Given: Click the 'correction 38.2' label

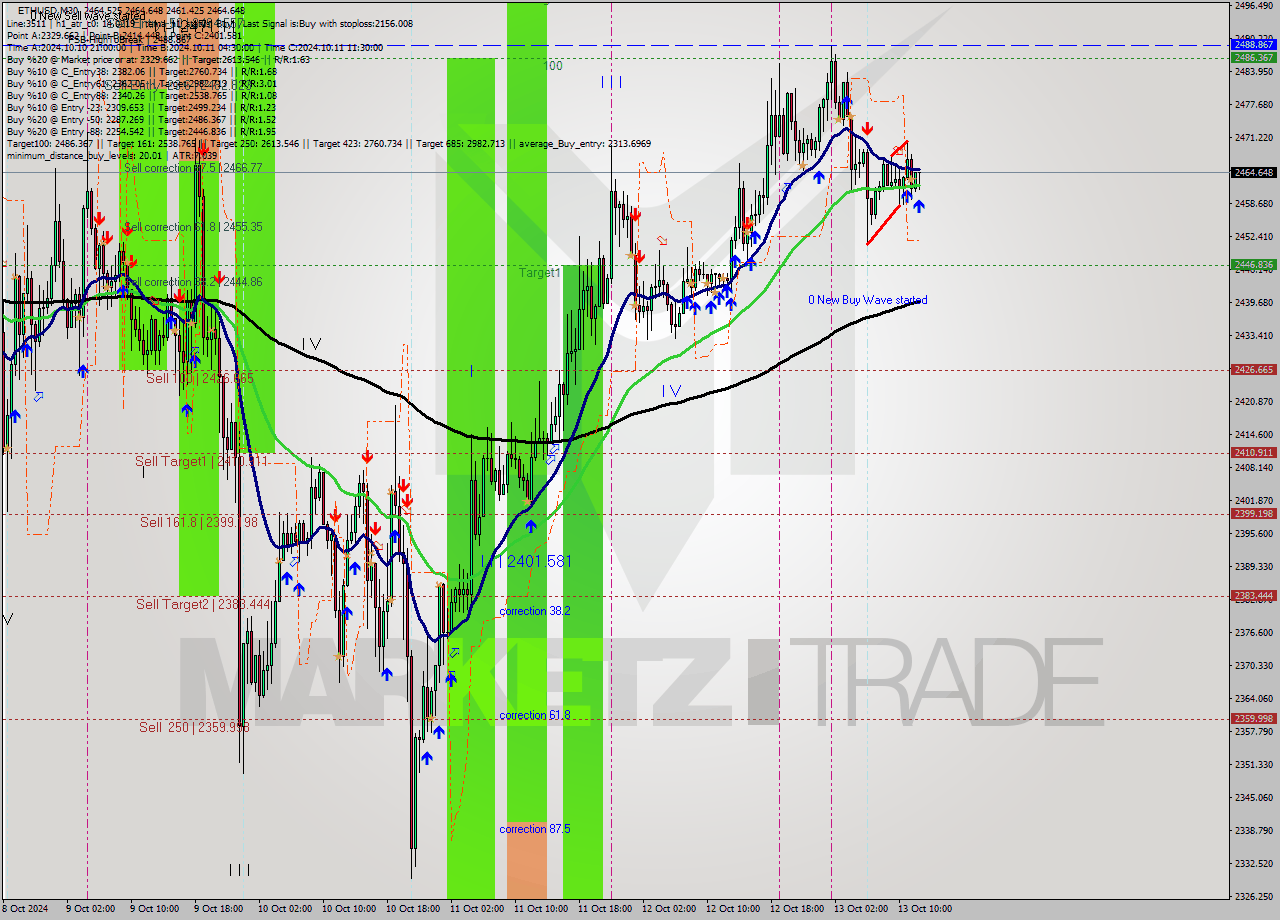Looking at the screenshot, I should 535,611.
